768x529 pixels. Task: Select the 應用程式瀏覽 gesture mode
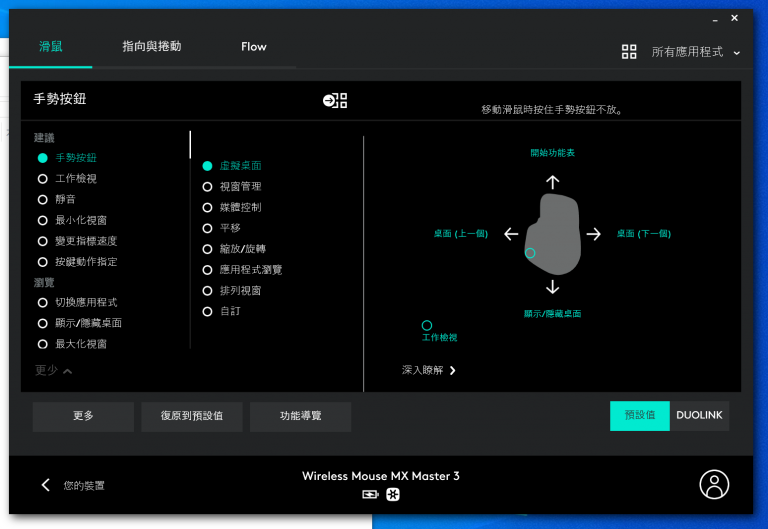pos(242,270)
